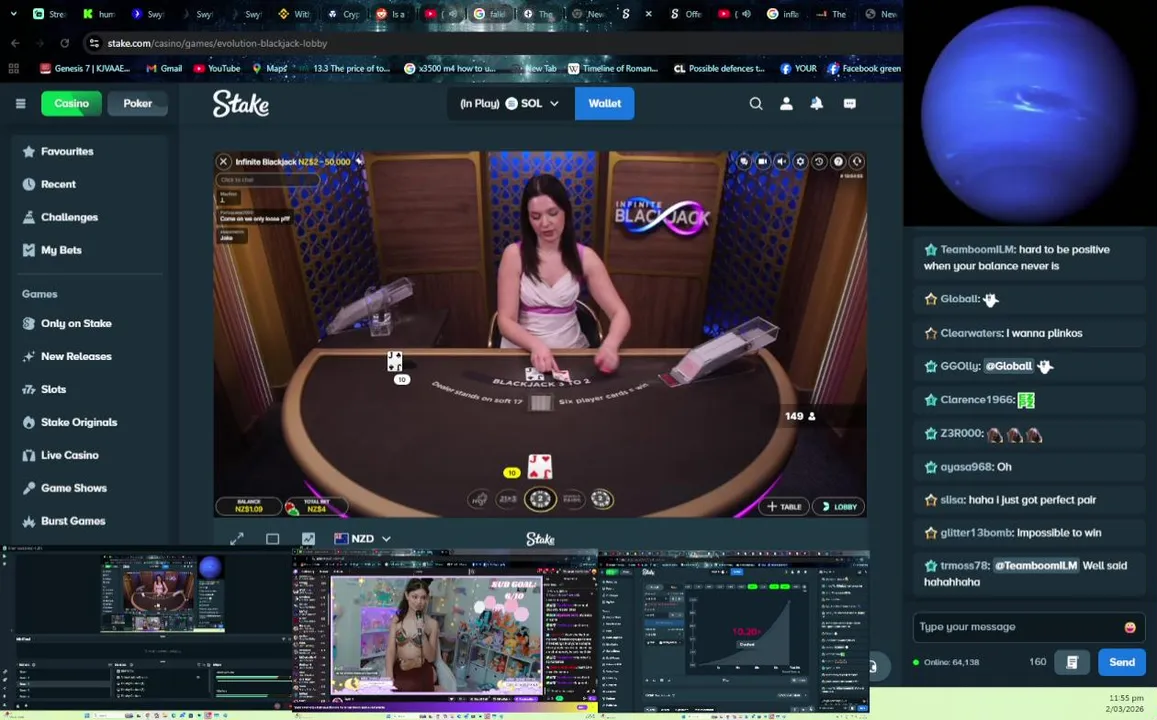The height and width of the screenshot is (720, 1157).
Task: Click the @Globall mention tag
Action: point(1008,366)
